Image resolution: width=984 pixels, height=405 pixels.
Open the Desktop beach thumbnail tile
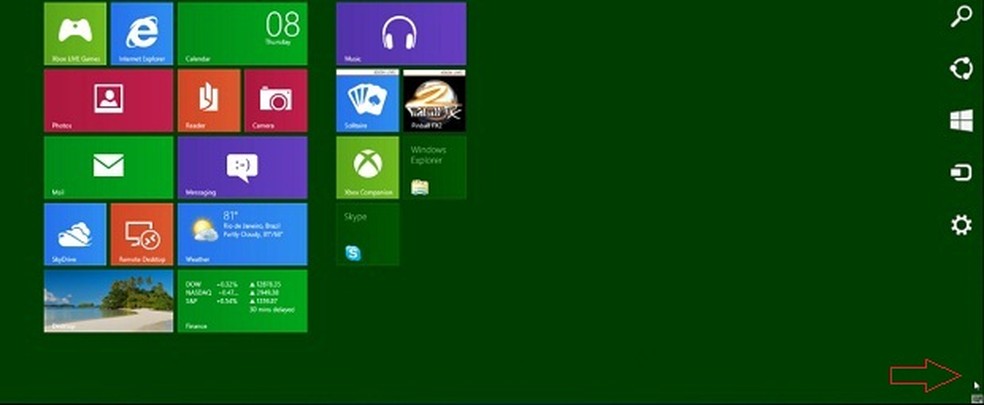(x=109, y=301)
